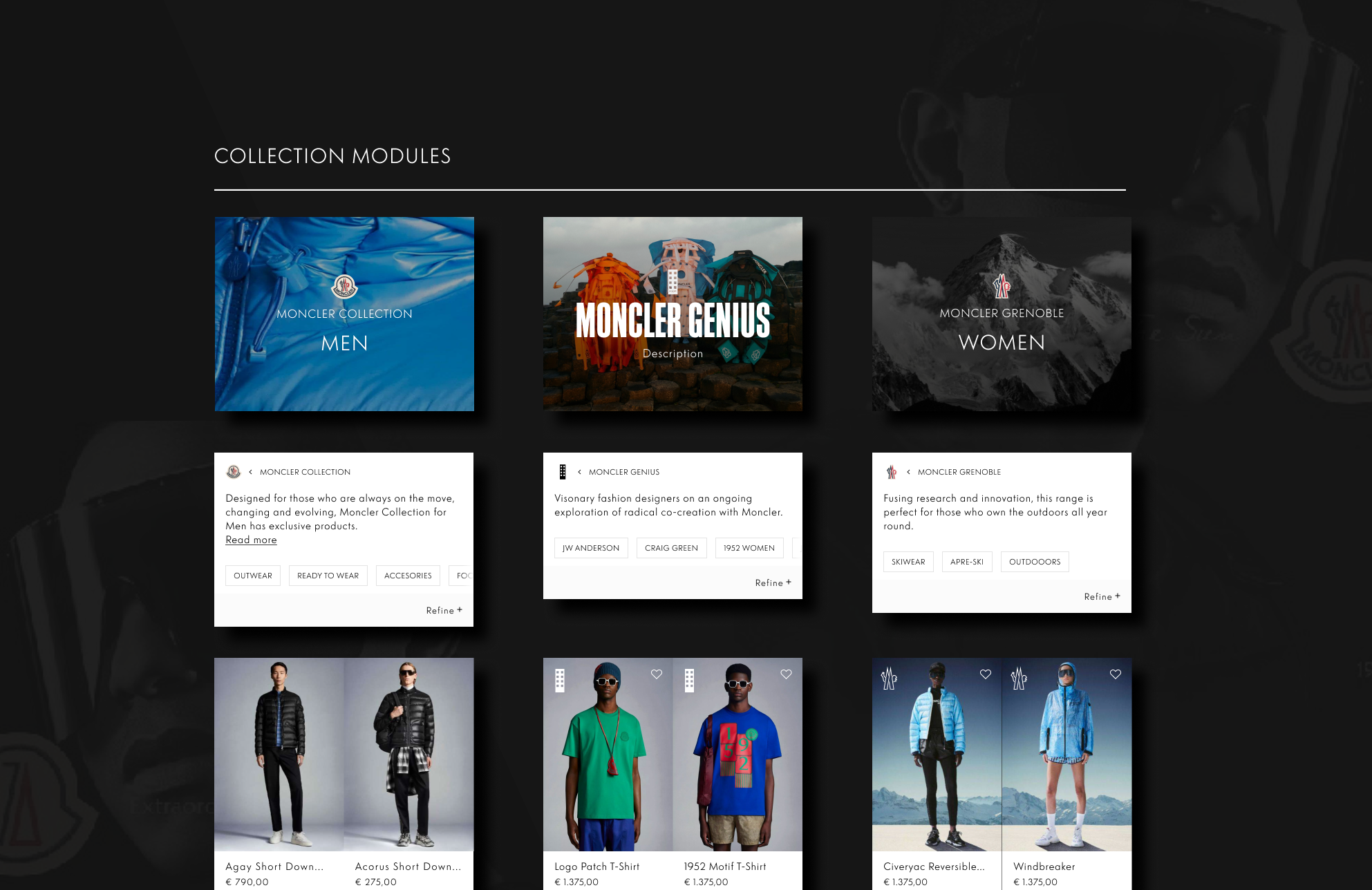Viewport: 1372px width, 890px height.
Task: Select the CRAIG GREEN designer chip
Action: (x=671, y=548)
